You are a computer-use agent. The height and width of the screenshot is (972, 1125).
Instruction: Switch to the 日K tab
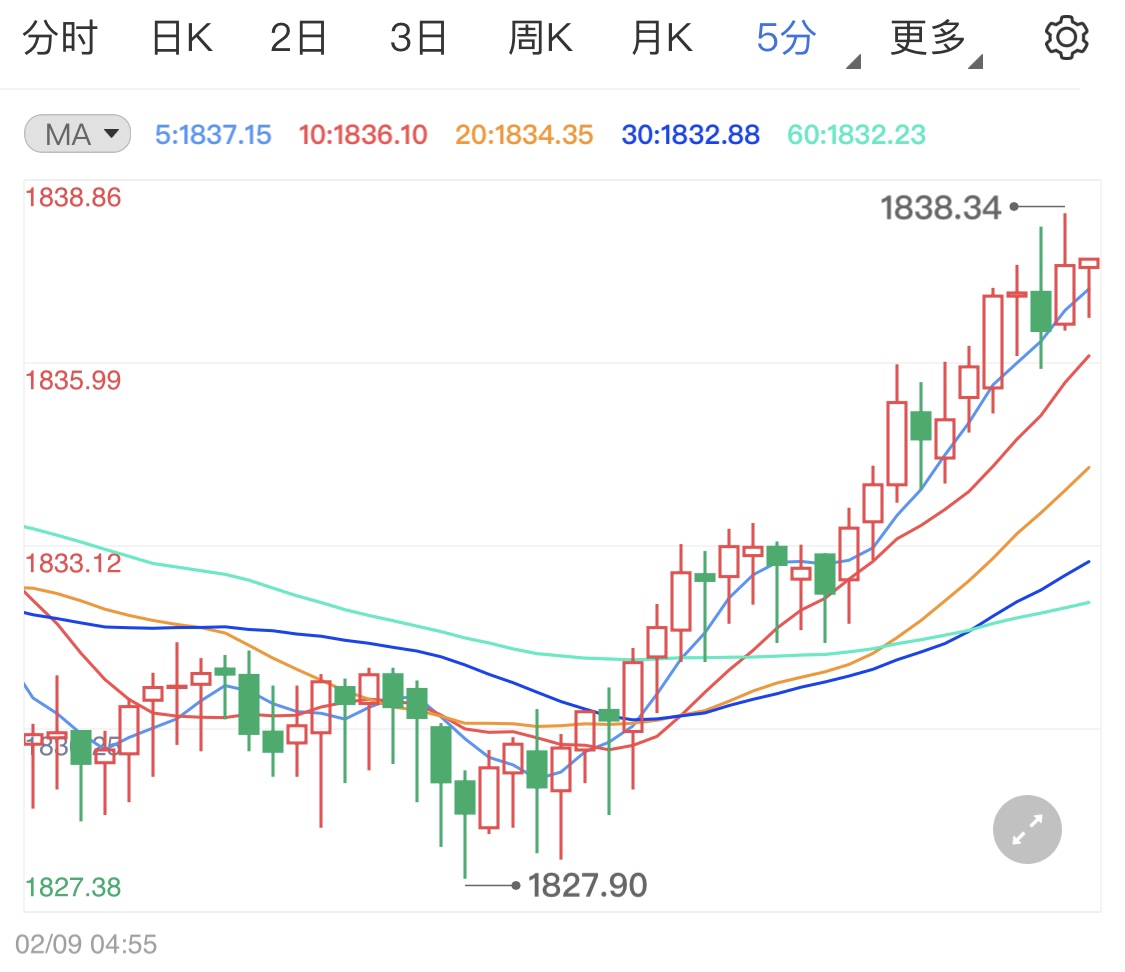(x=182, y=38)
